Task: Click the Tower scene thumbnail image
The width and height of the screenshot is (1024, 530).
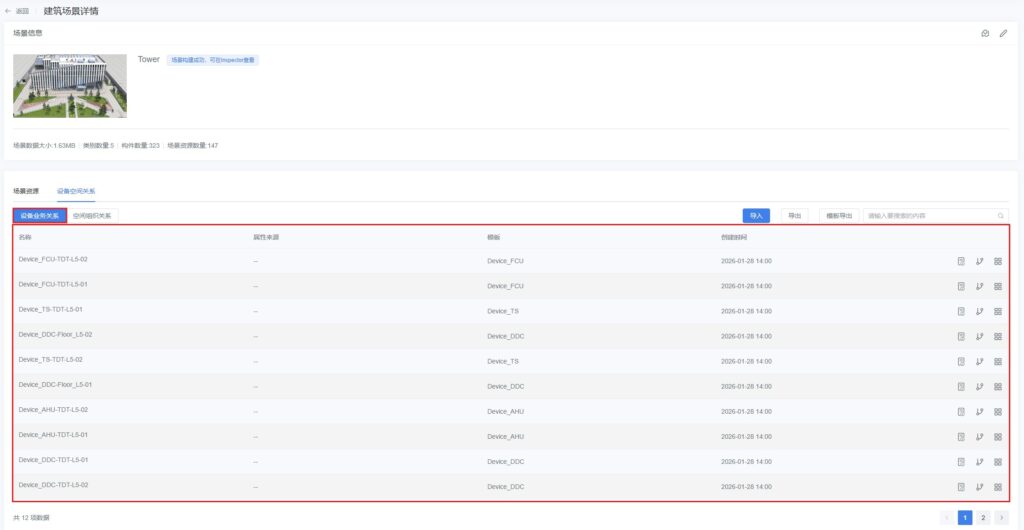Action: coord(70,86)
